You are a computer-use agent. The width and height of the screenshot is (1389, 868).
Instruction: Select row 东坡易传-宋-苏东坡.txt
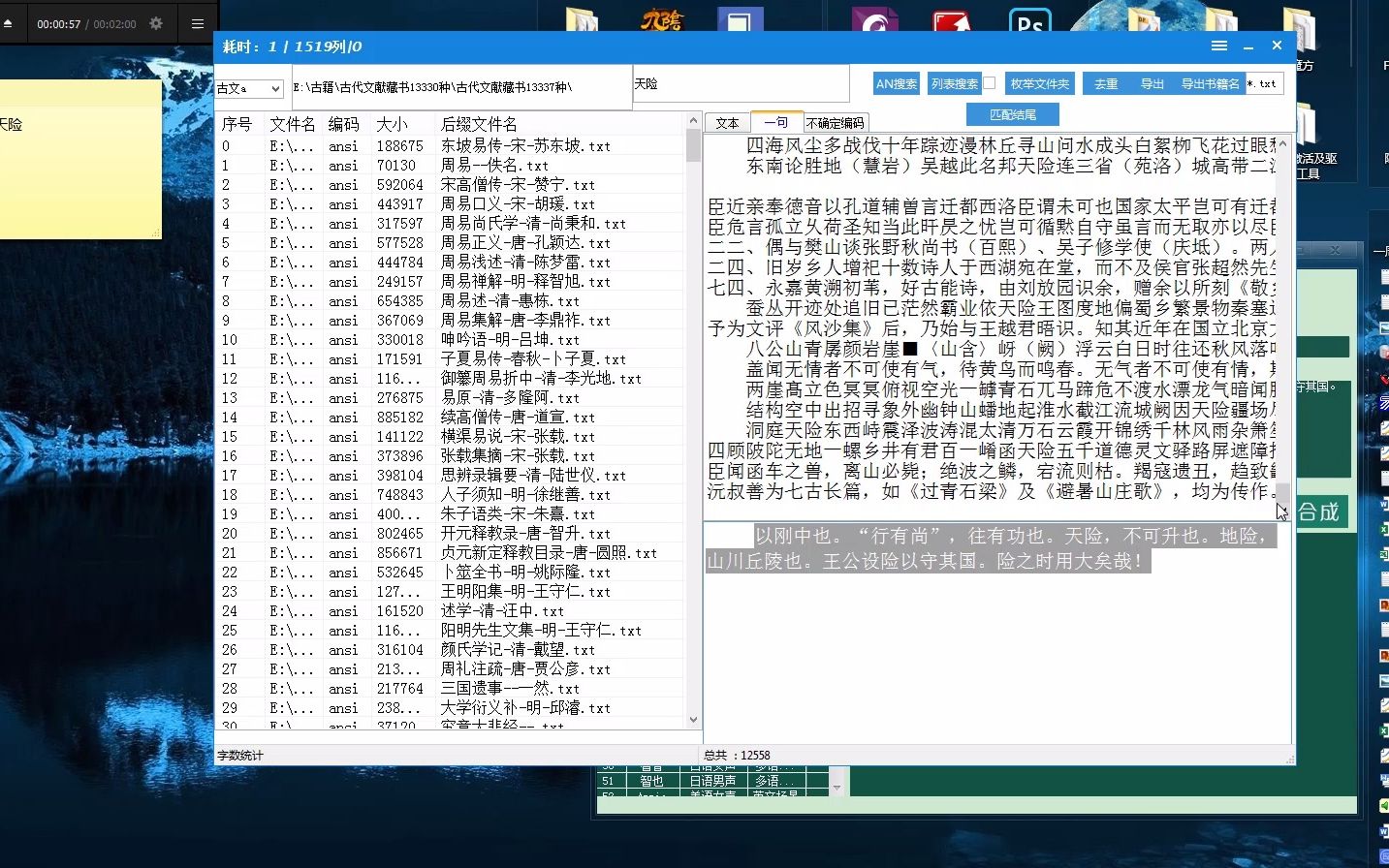coord(451,146)
